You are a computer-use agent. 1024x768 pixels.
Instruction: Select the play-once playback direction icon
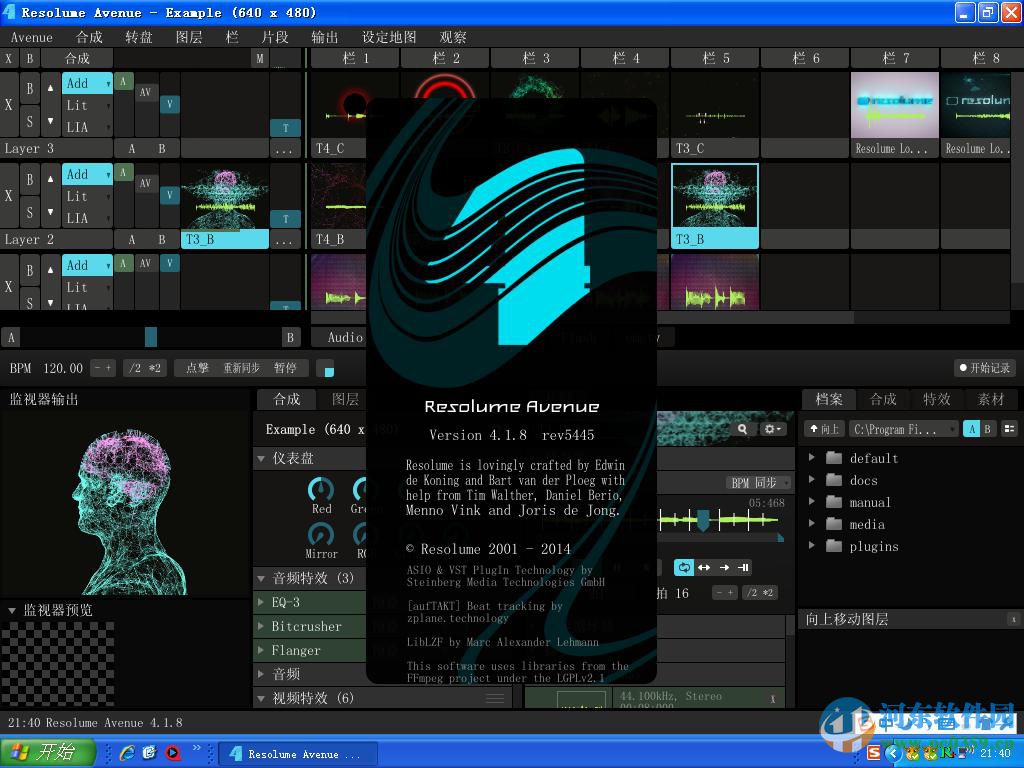pos(724,568)
